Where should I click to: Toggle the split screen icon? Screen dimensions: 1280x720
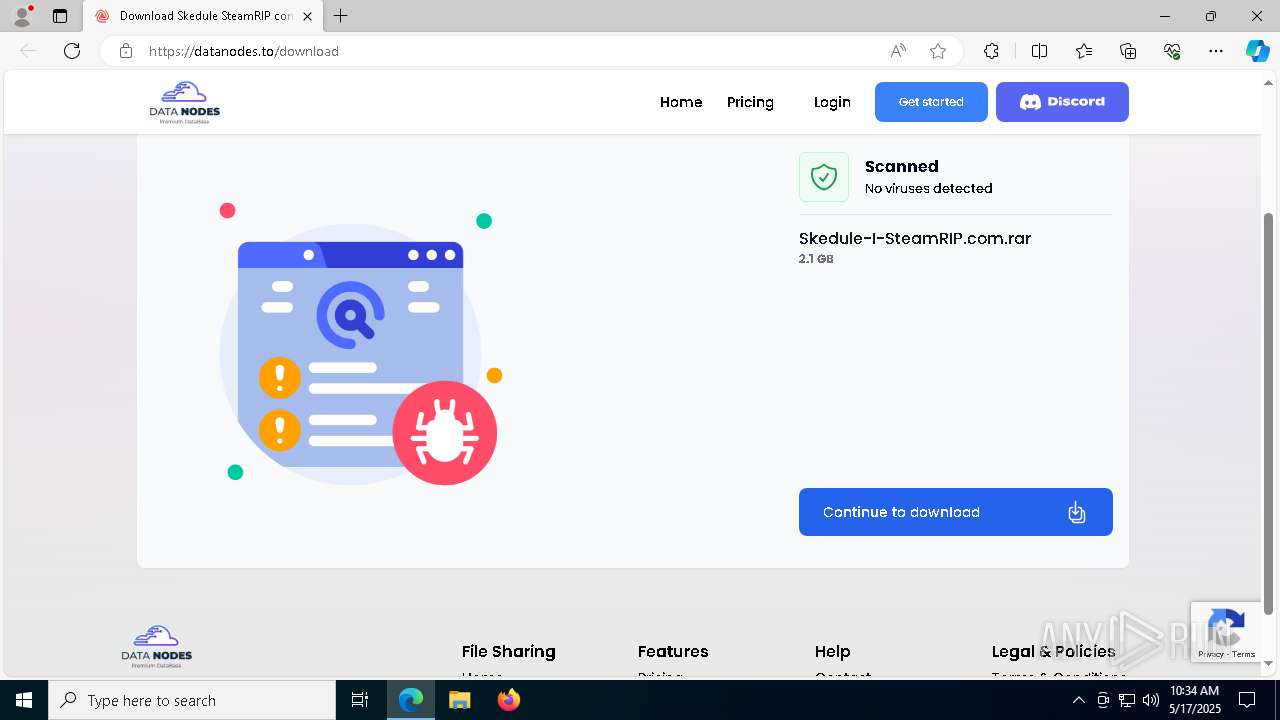point(1039,51)
